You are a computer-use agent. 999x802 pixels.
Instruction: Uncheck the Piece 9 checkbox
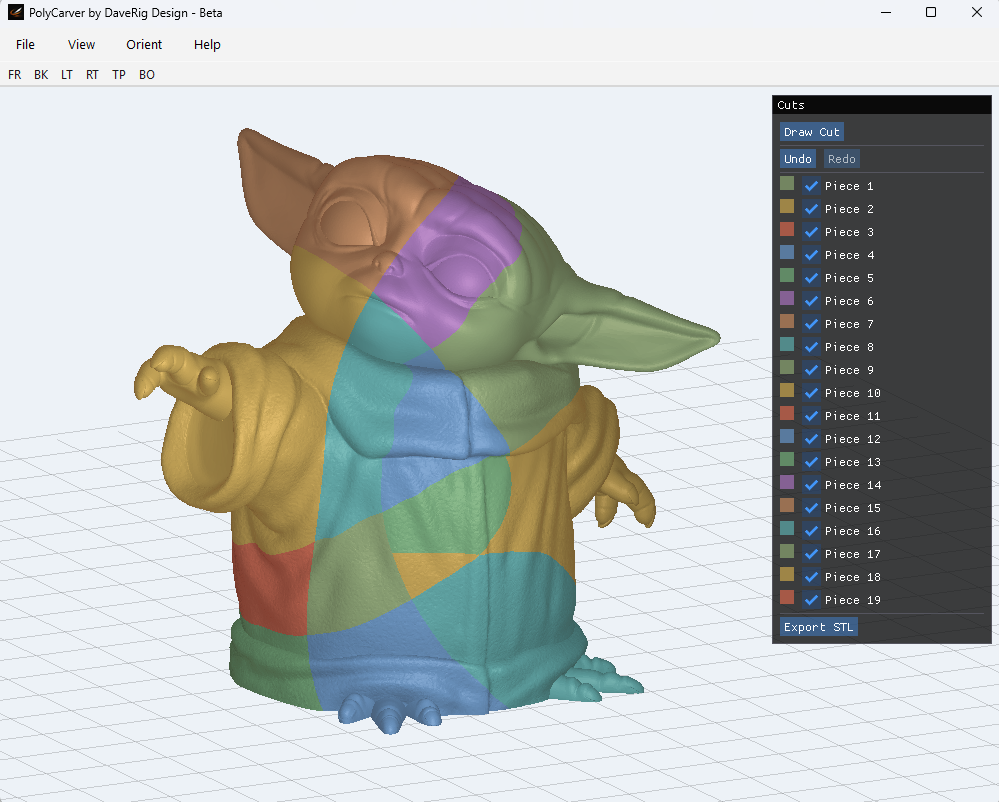(x=811, y=369)
